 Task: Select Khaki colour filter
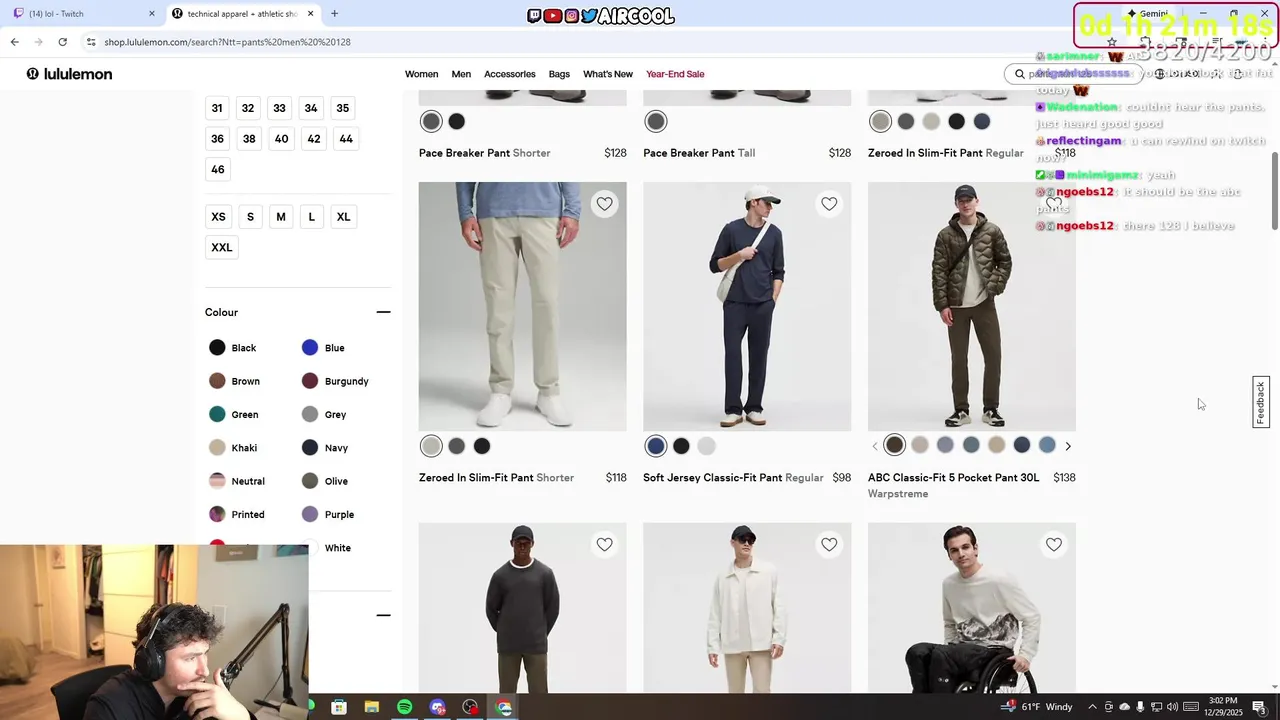233,448
